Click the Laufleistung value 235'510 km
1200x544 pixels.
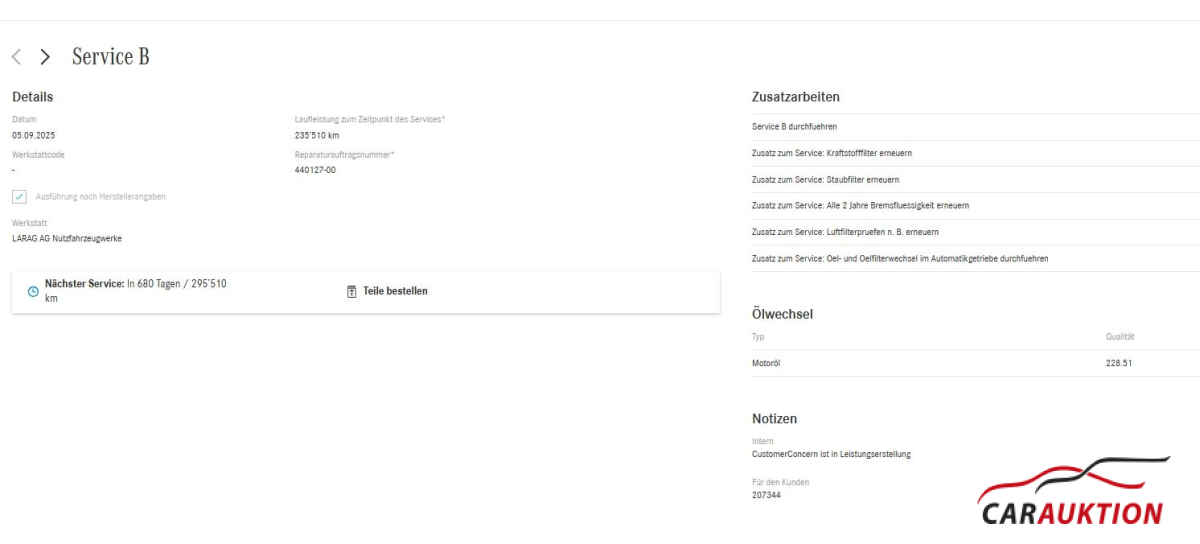coord(317,134)
